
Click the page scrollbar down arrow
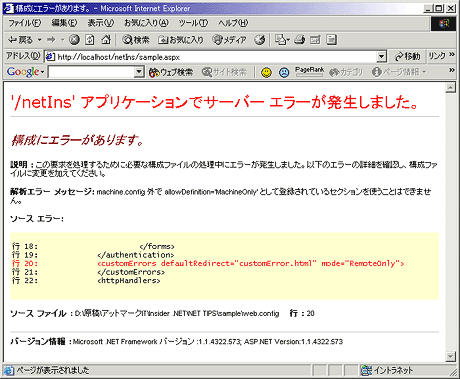tap(450, 356)
